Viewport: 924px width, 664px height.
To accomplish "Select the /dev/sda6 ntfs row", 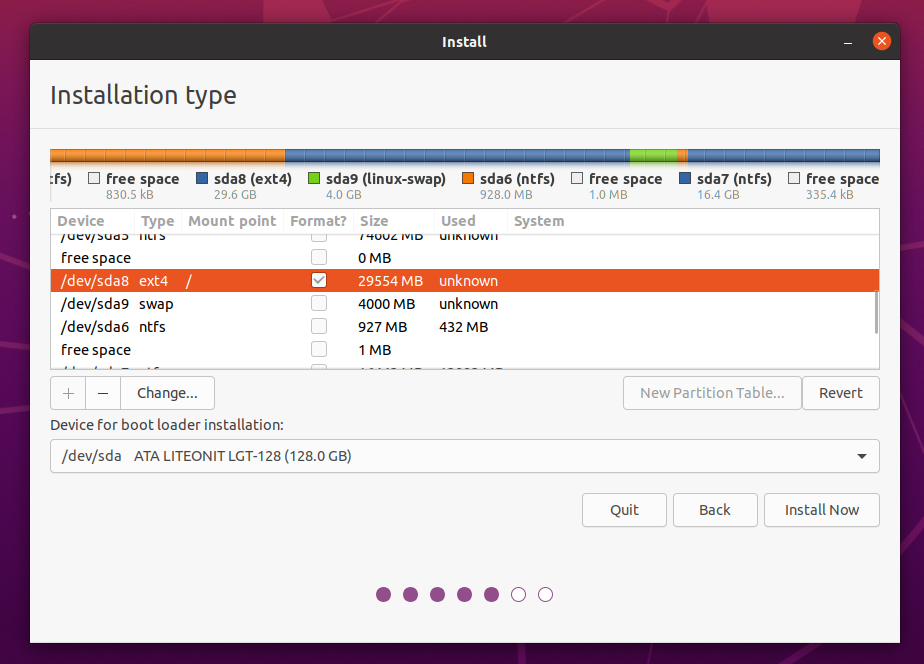I will tap(465, 326).
